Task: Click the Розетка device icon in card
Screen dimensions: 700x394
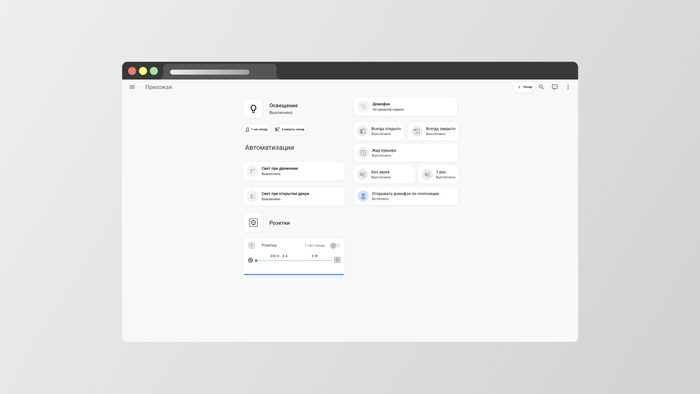Action: tap(252, 245)
